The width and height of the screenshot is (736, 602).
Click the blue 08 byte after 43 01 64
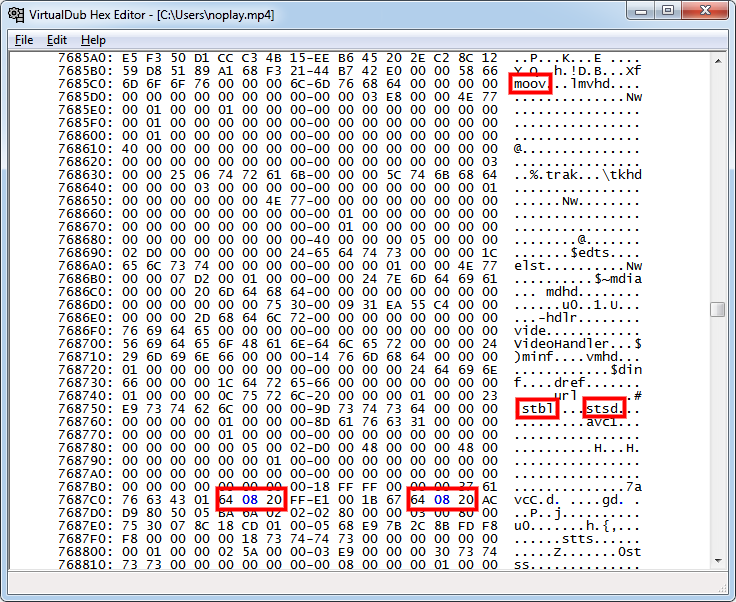250,500
